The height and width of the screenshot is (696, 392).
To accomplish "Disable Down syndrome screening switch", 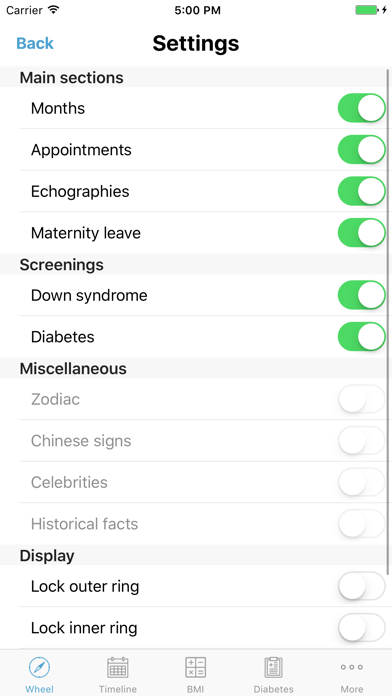I will pyautogui.click(x=361, y=295).
